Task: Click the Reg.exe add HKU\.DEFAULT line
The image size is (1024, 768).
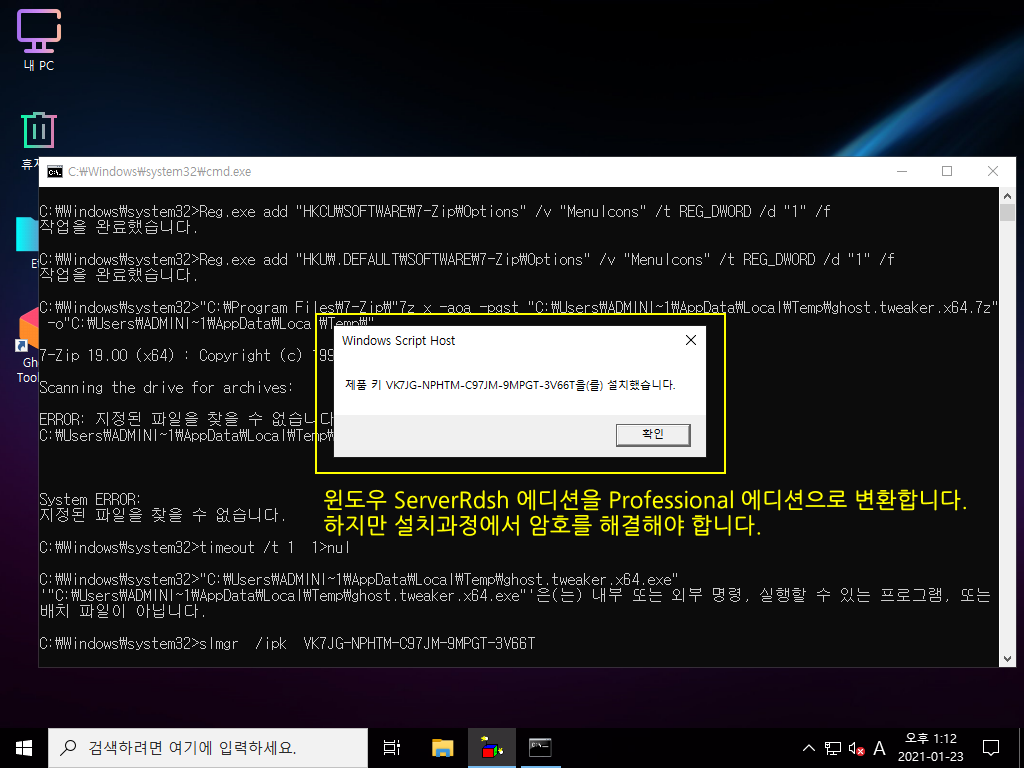Action: click(467, 260)
